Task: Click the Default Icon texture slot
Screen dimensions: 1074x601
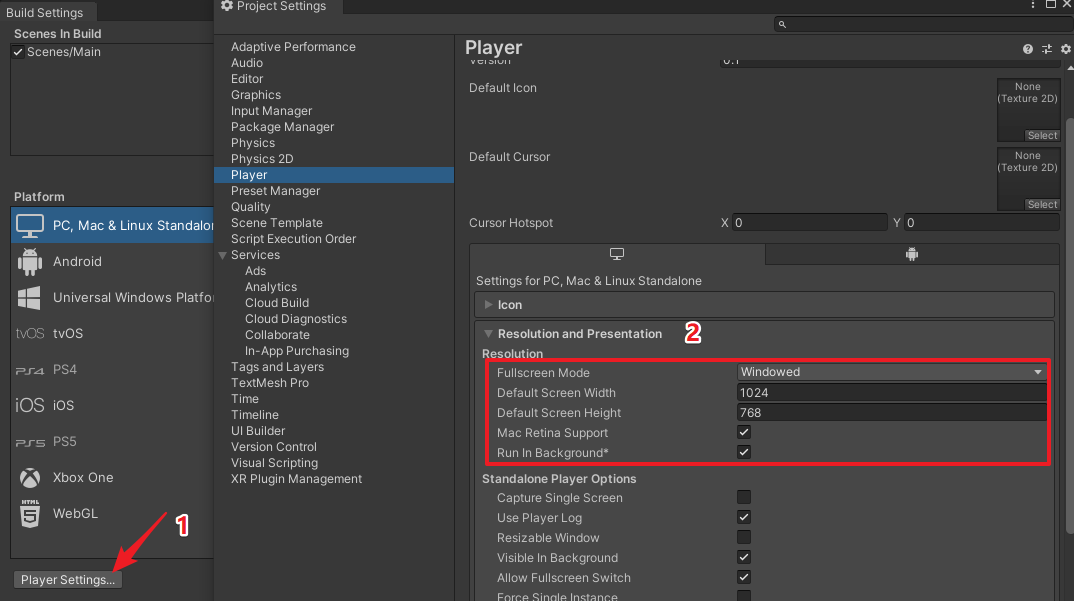Action: tap(1028, 110)
